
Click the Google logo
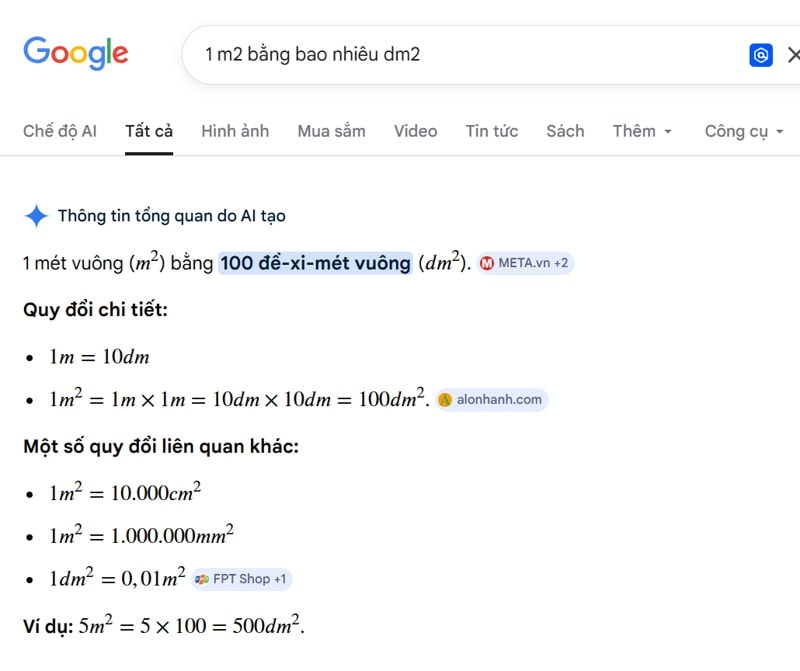[76, 53]
